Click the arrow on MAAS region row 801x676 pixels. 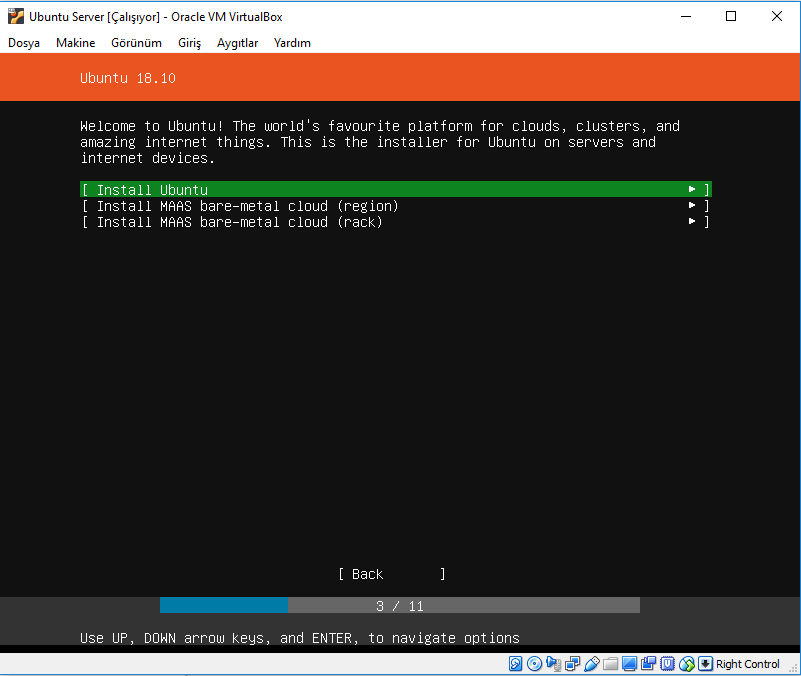[x=692, y=205]
